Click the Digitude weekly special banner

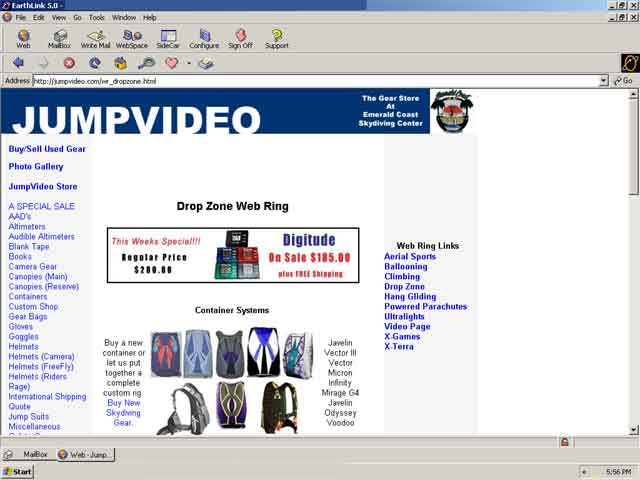(x=233, y=255)
